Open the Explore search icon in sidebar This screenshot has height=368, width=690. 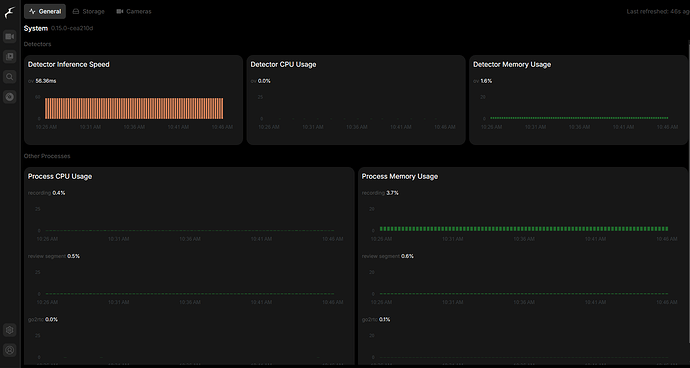(10, 77)
